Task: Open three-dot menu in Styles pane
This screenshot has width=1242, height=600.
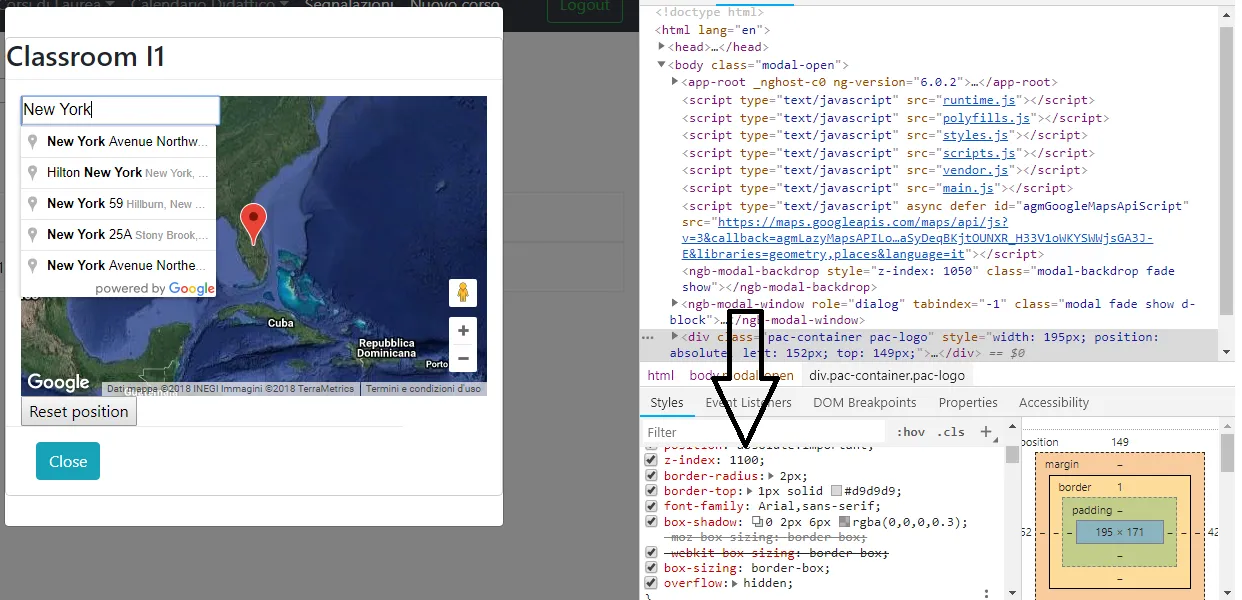Action: pos(986,593)
